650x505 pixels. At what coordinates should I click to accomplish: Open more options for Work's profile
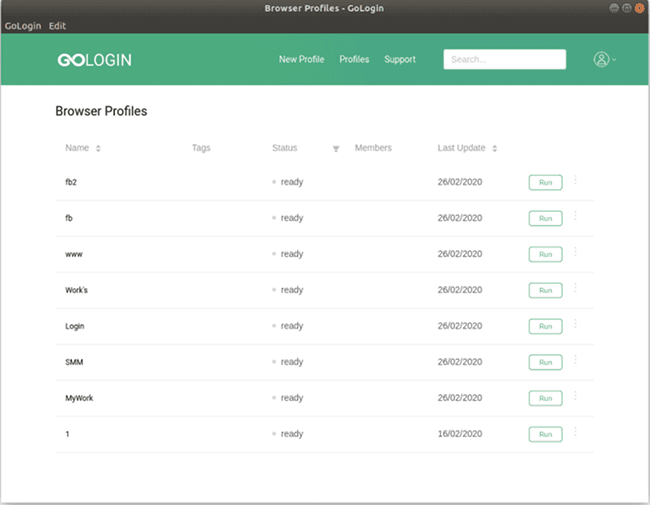tap(575, 288)
